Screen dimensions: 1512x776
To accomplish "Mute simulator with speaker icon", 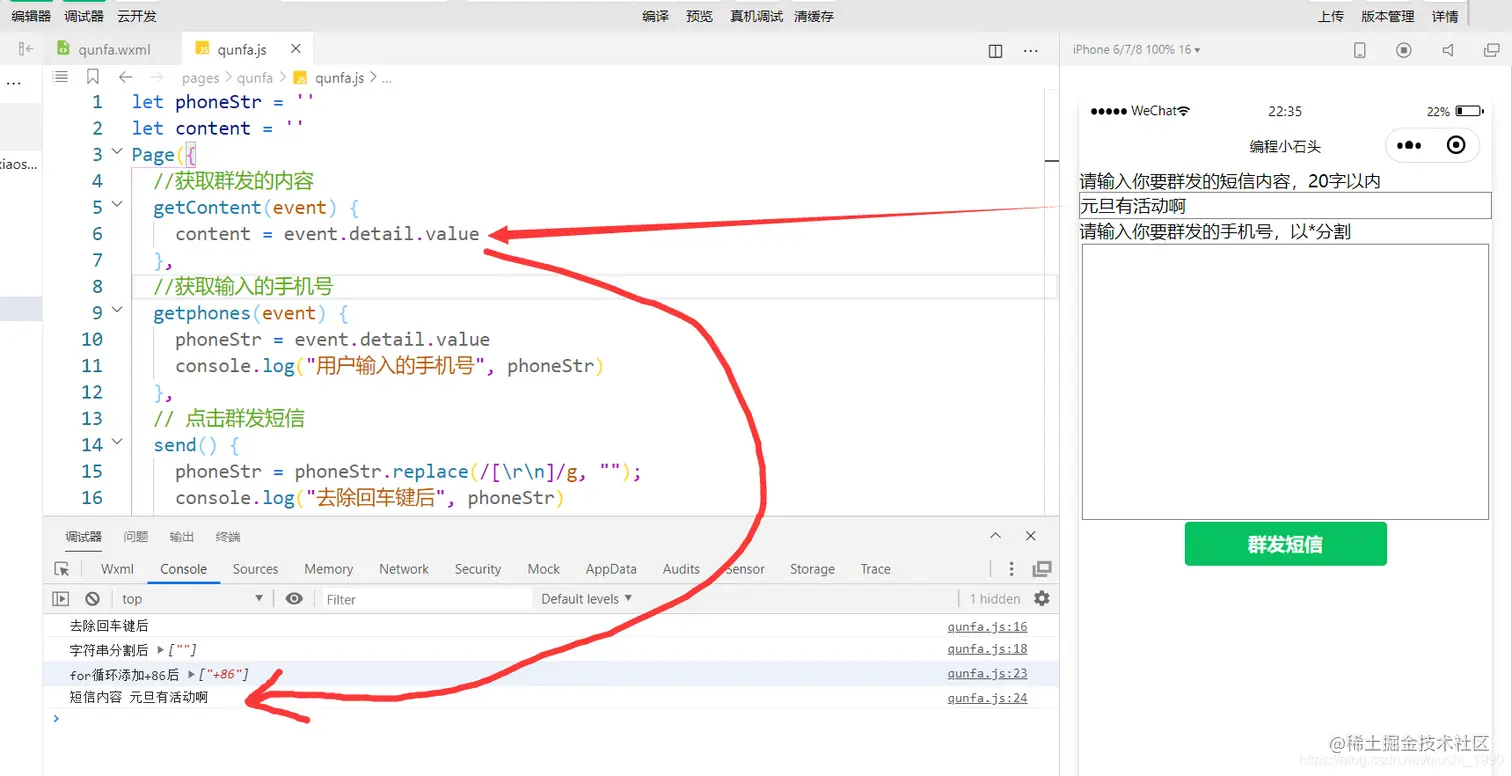I will point(1448,50).
